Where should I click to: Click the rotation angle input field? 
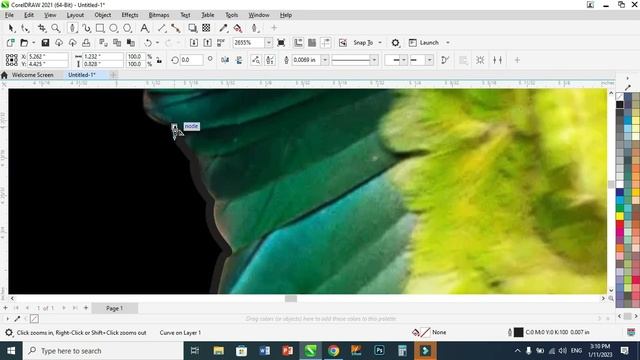pos(191,60)
